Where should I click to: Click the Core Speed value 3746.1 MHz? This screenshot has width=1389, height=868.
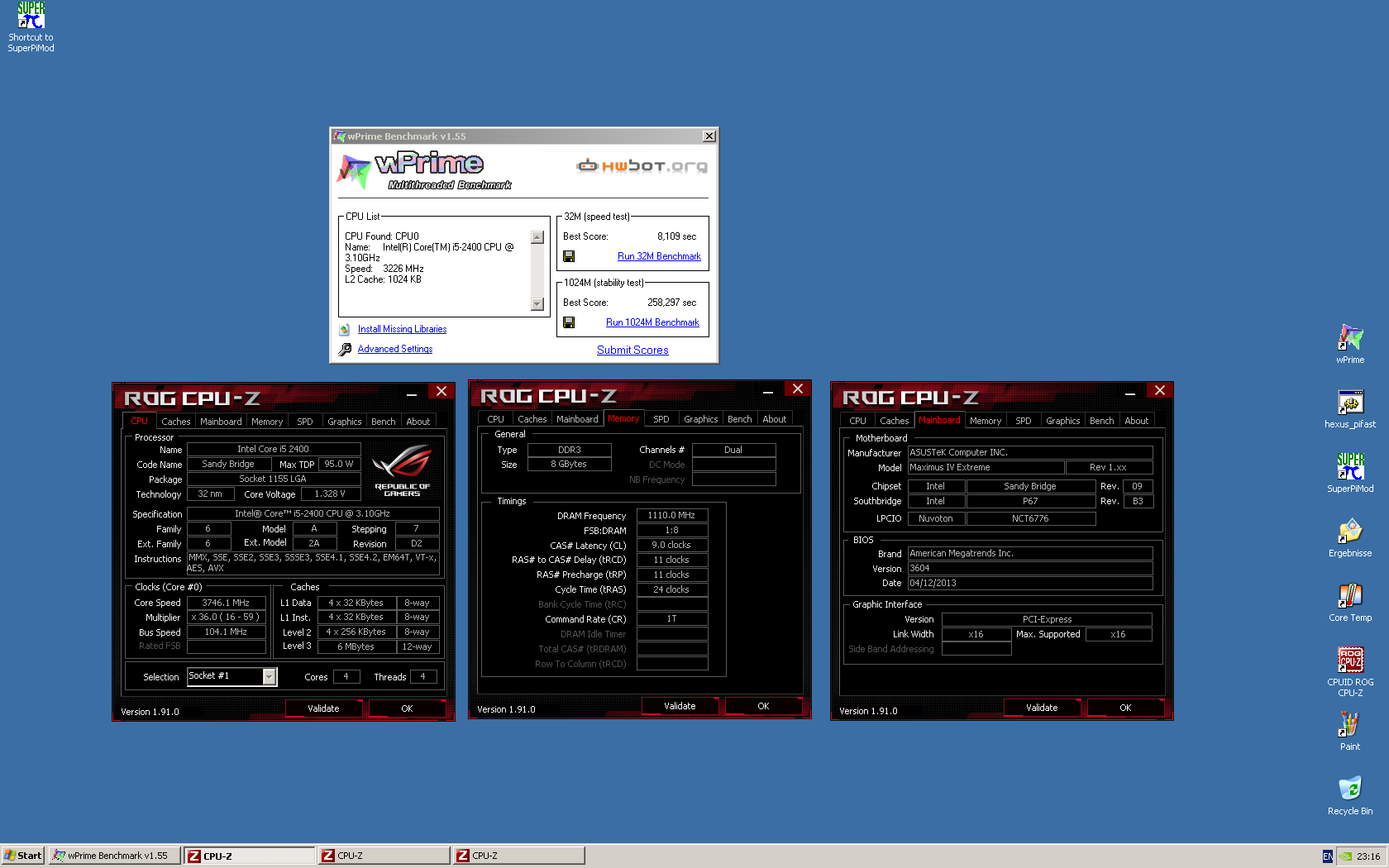tap(226, 603)
